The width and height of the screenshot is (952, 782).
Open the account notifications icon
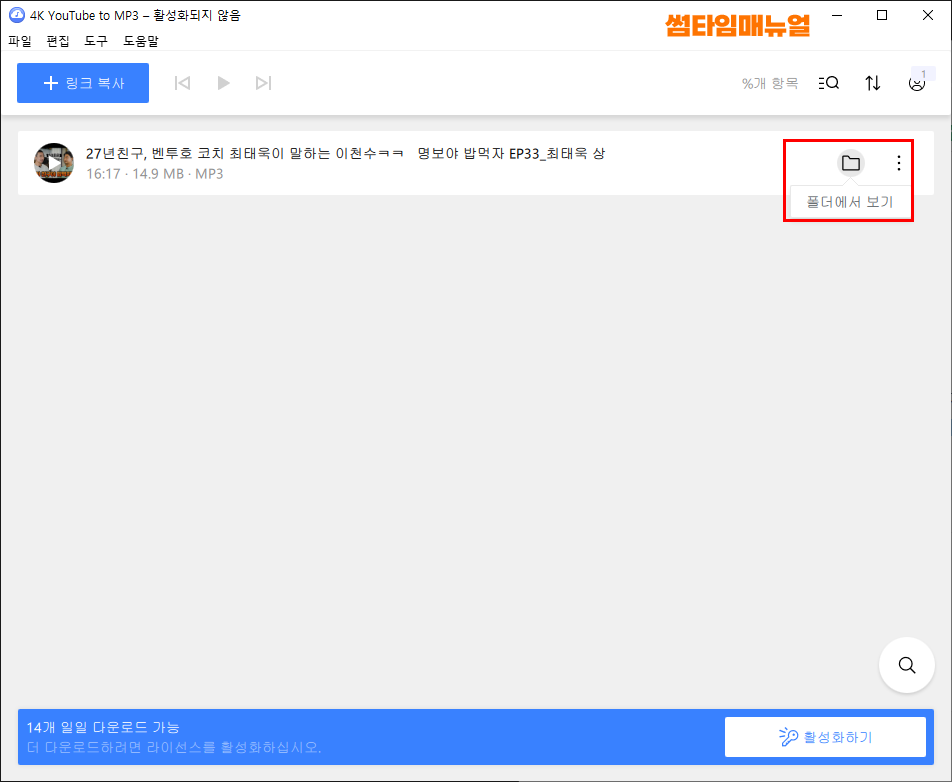(x=917, y=83)
